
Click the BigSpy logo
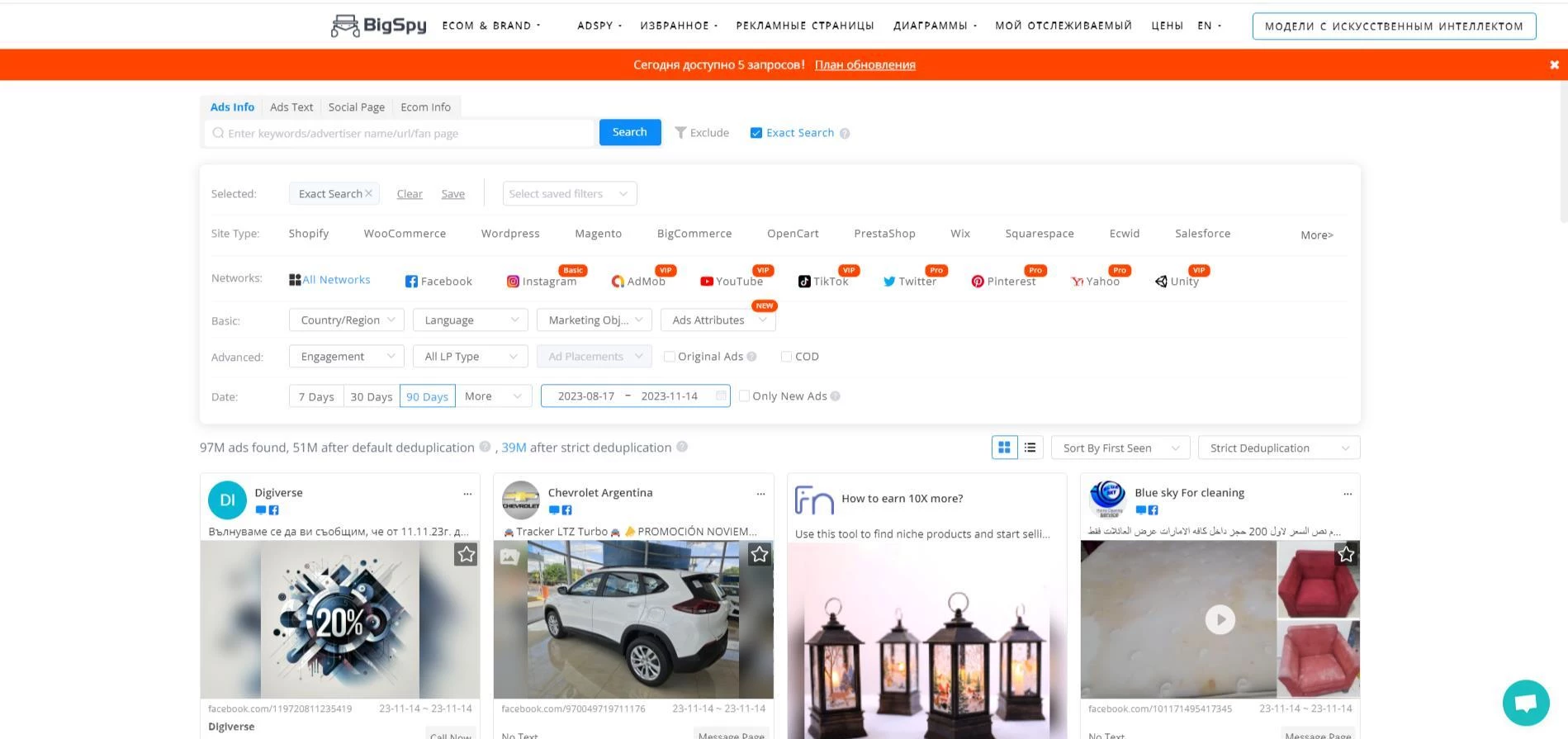tap(379, 26)
